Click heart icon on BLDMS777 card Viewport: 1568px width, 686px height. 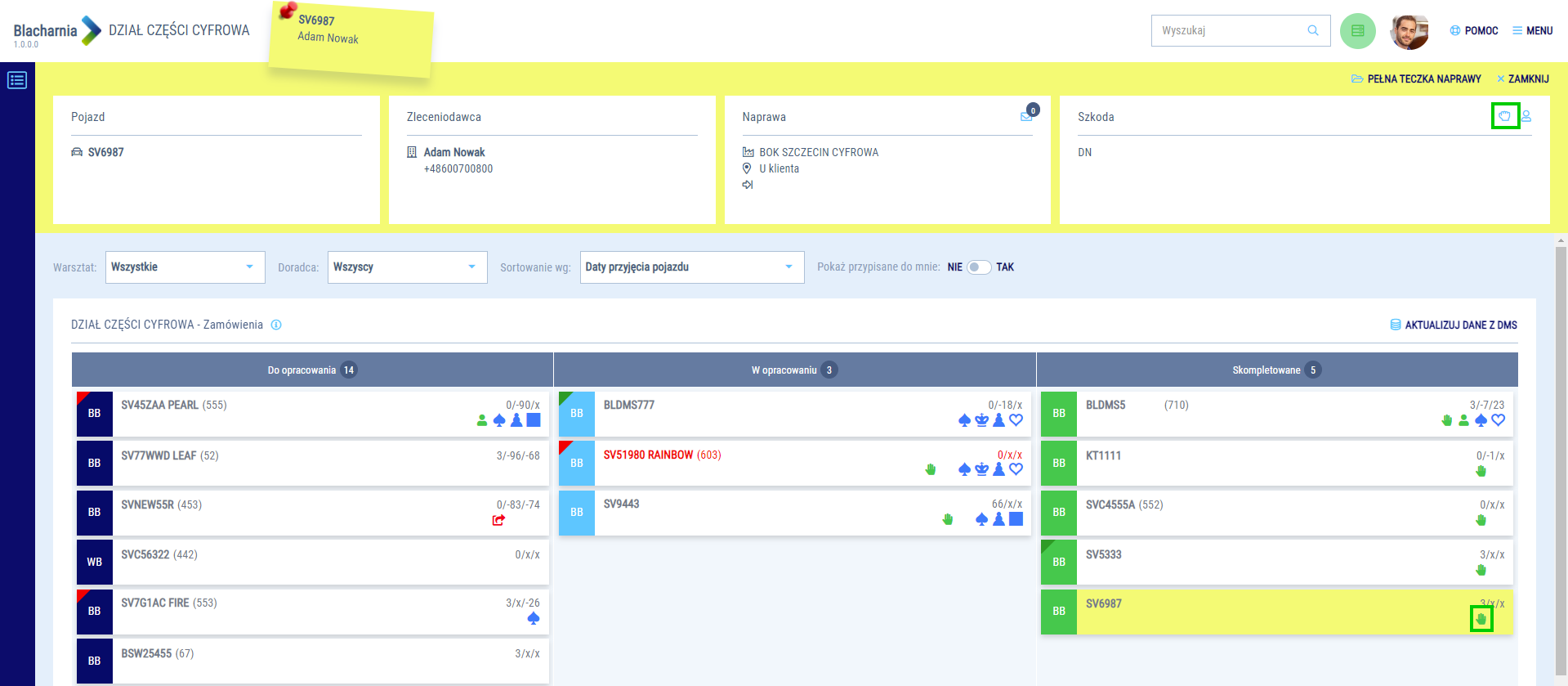(x=1016, y=420)
